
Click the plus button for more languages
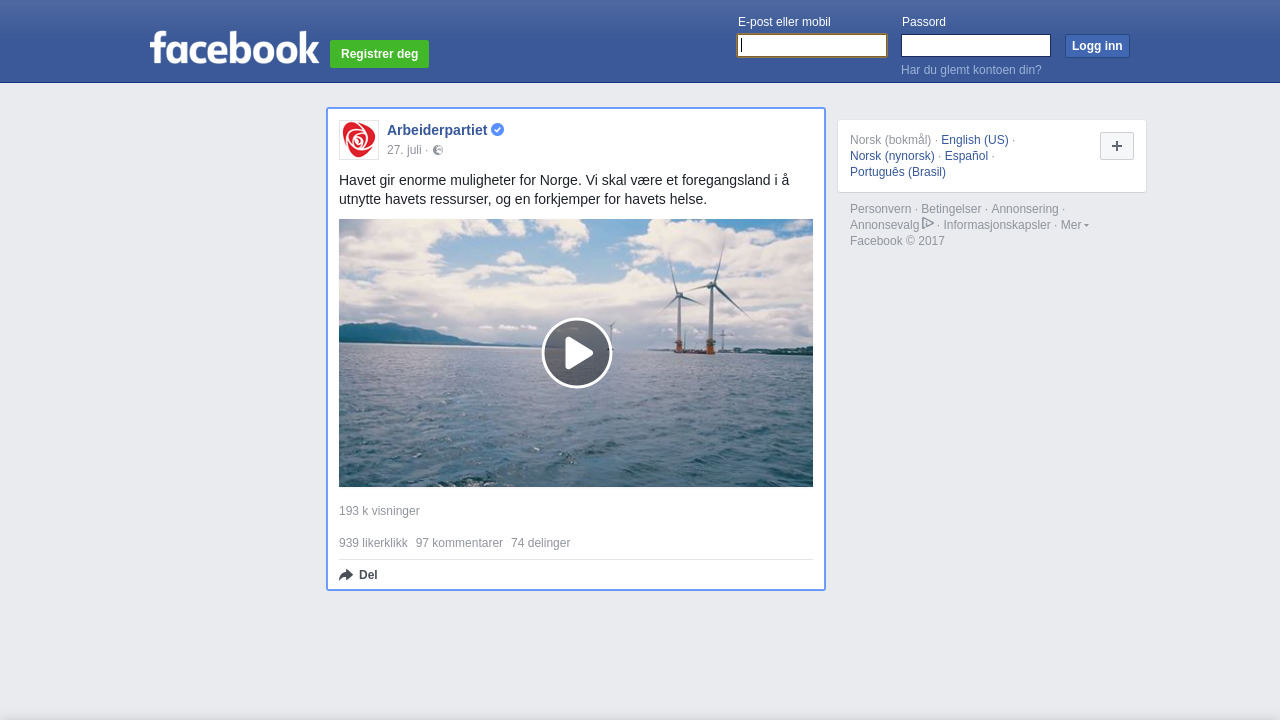point(1116,146)
